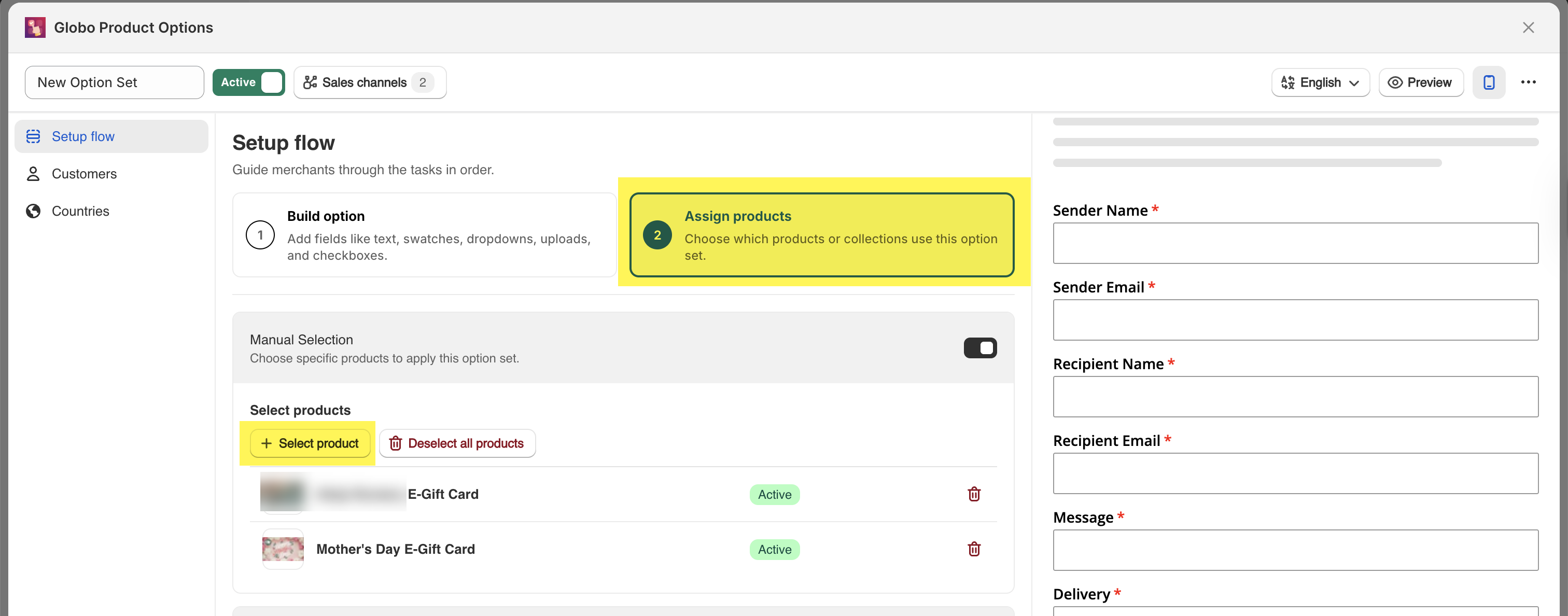Screen dimensions: 1568x616
Task: Click the Select product button
Action: coord(310,443)
